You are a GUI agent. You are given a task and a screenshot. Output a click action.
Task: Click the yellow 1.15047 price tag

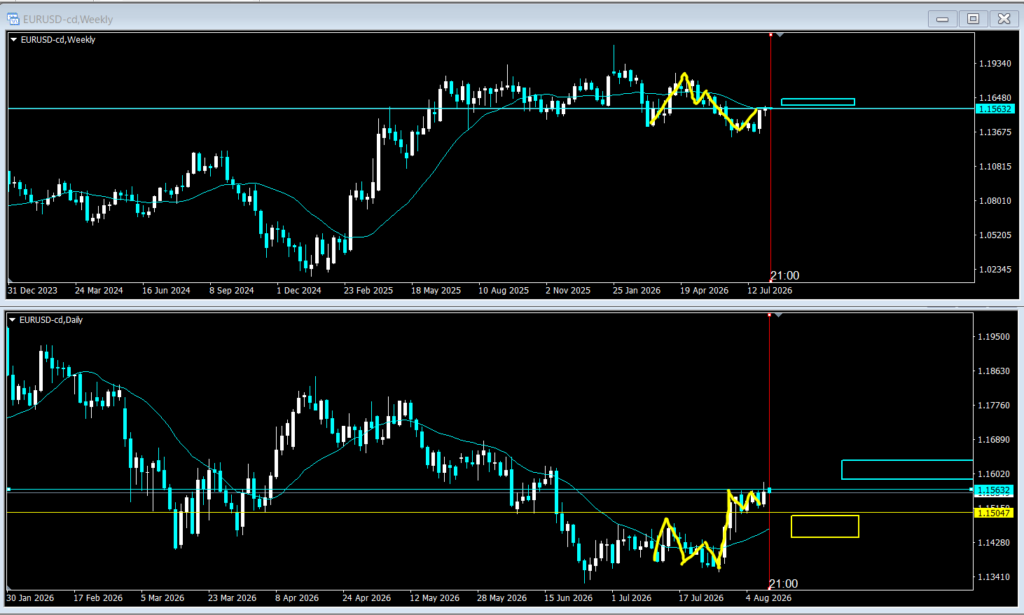tap(993, 513)
